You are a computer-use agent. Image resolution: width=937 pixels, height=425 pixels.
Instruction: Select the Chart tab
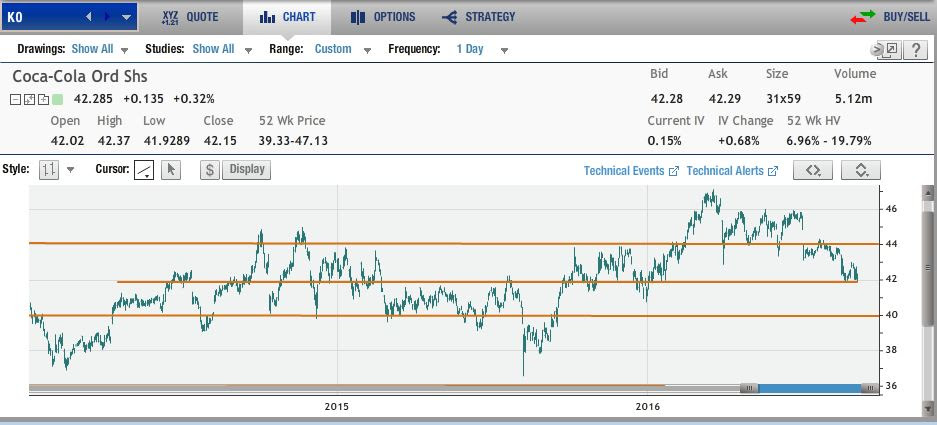tap(287, 17)
